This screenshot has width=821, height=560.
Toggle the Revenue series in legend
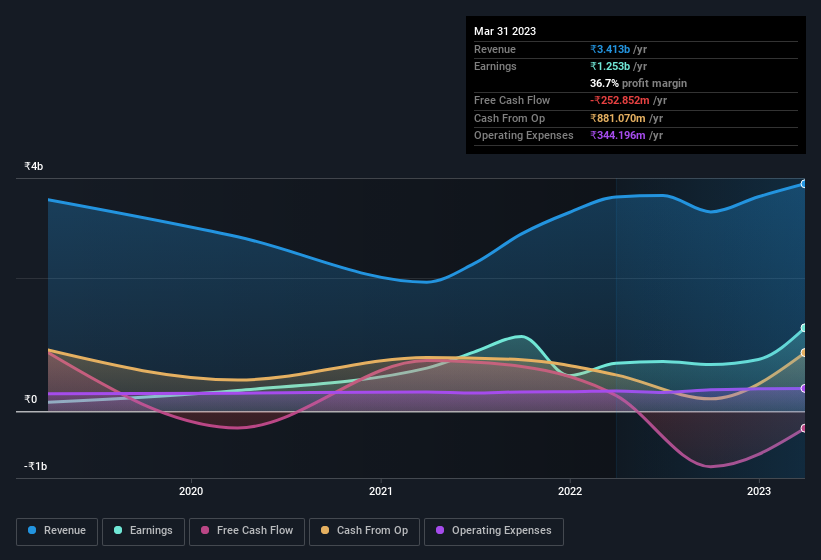(57, 531)
